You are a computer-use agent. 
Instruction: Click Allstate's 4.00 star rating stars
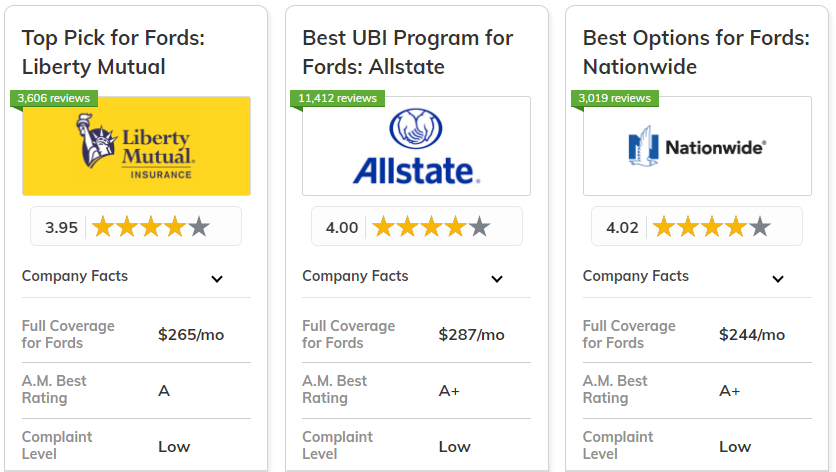pyautogui.click(x=431, y=227)
